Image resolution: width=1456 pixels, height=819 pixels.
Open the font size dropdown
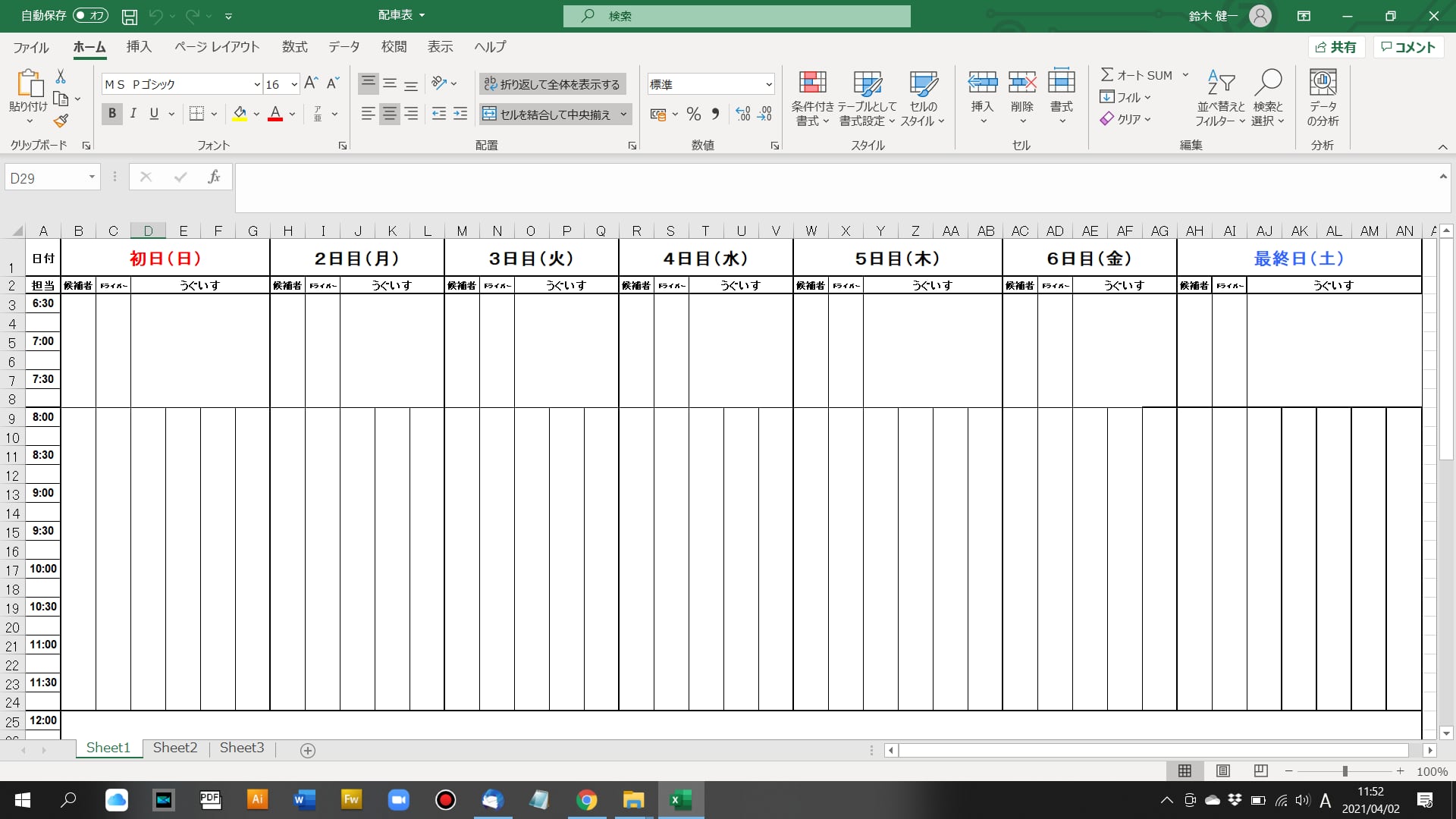[293, 84]
